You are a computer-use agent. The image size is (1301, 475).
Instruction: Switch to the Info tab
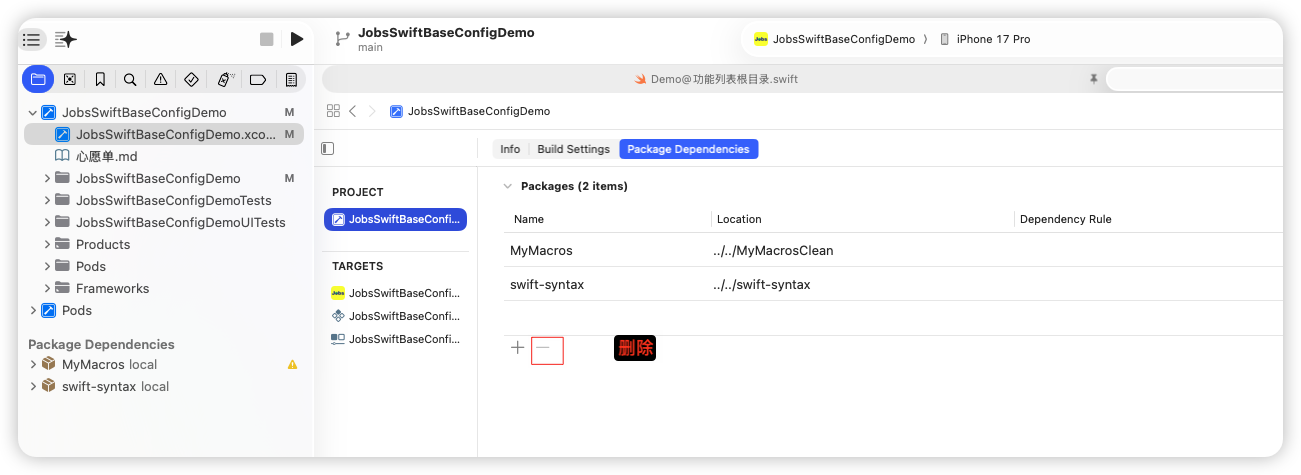point(510,149)
